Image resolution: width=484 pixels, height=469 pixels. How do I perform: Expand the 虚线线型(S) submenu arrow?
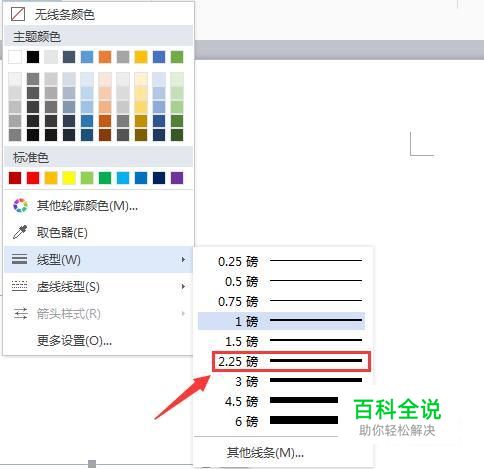click(x=183, y=286)
